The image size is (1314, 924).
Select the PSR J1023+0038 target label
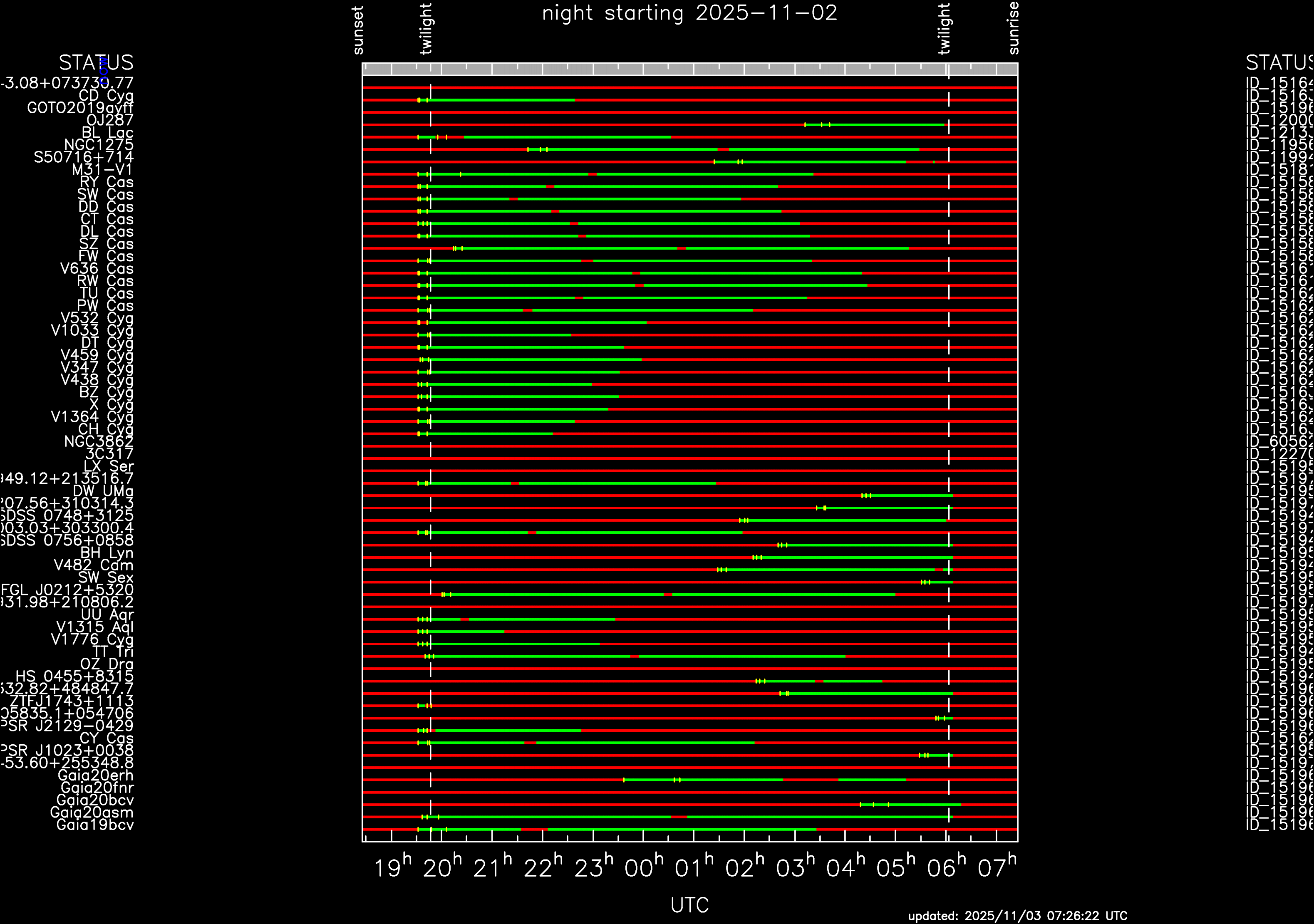click(x=67, y=751)
